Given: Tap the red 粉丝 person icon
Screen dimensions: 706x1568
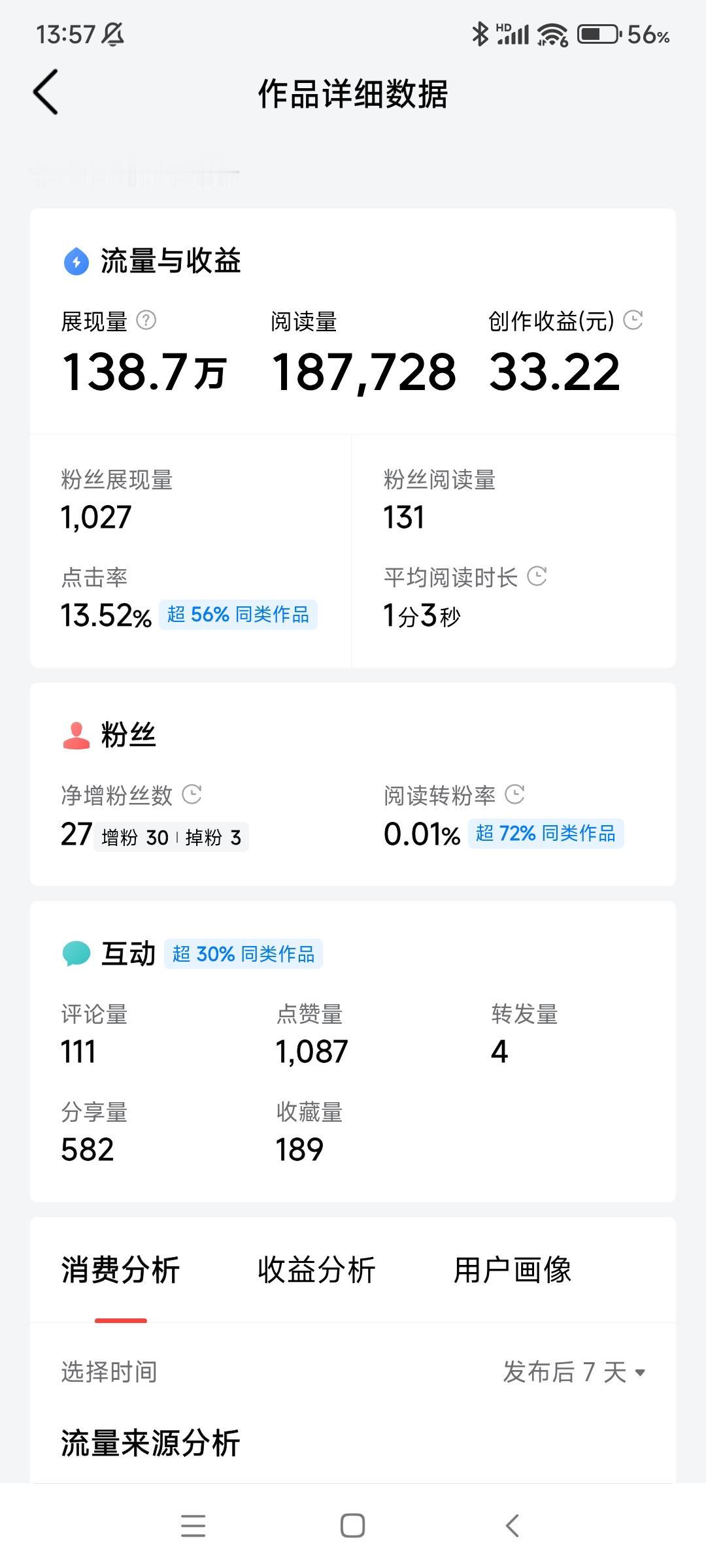Looking at the screenshot, I should coord(76,736).
